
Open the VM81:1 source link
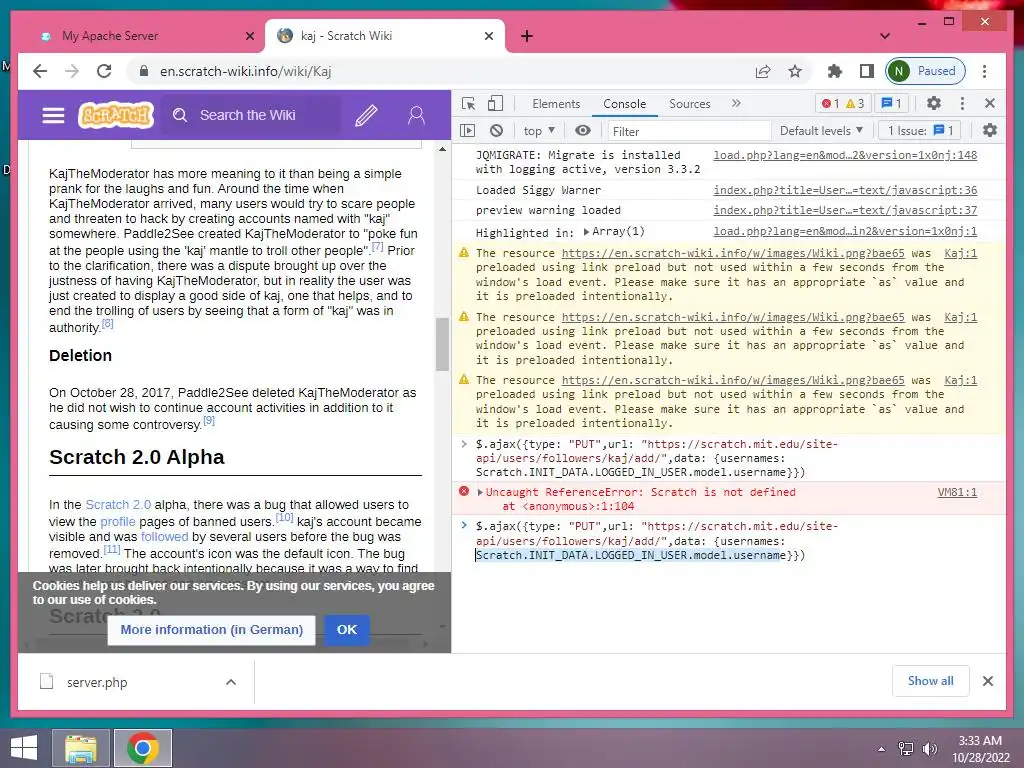pos(957,492)
